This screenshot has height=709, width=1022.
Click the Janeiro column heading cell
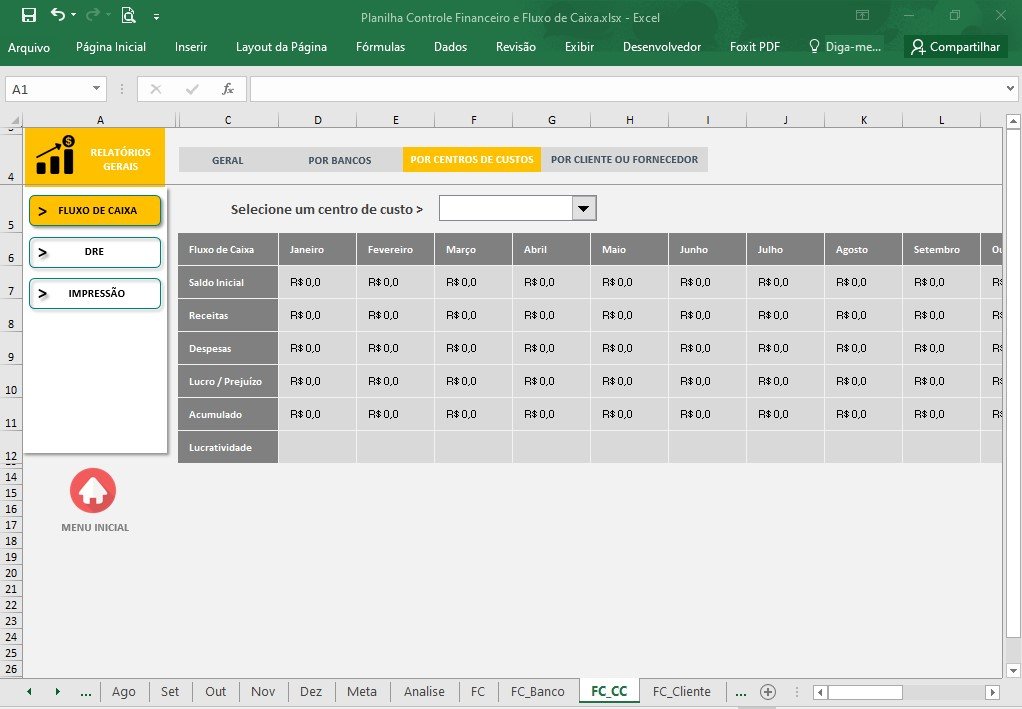pyautogui.click(x=317, y=250)
